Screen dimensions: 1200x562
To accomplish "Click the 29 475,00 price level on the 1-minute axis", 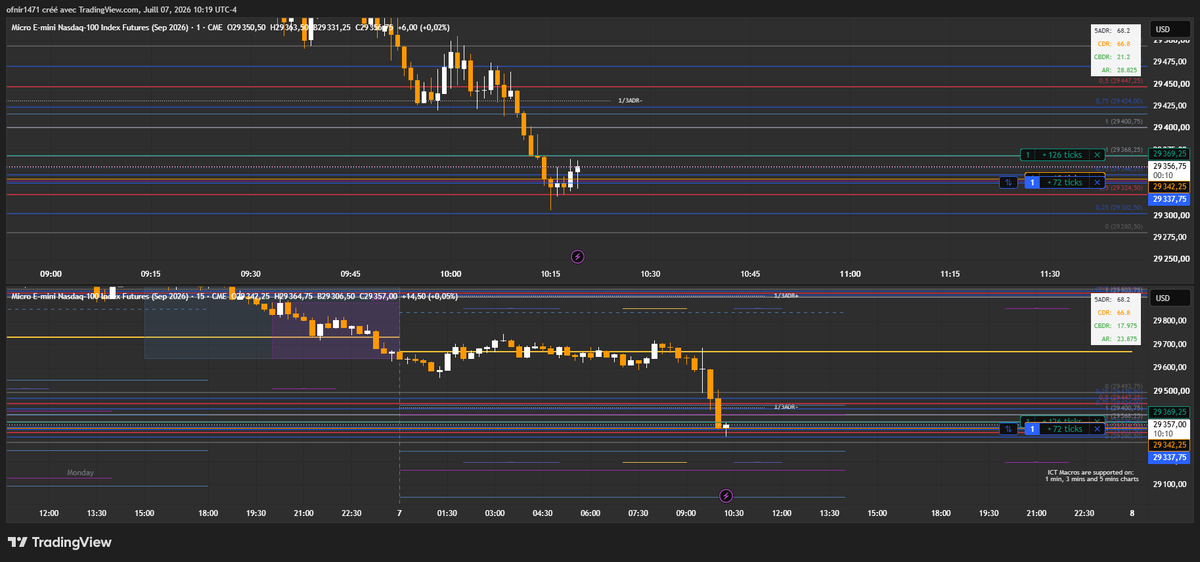I will [x=1171, y=62].
